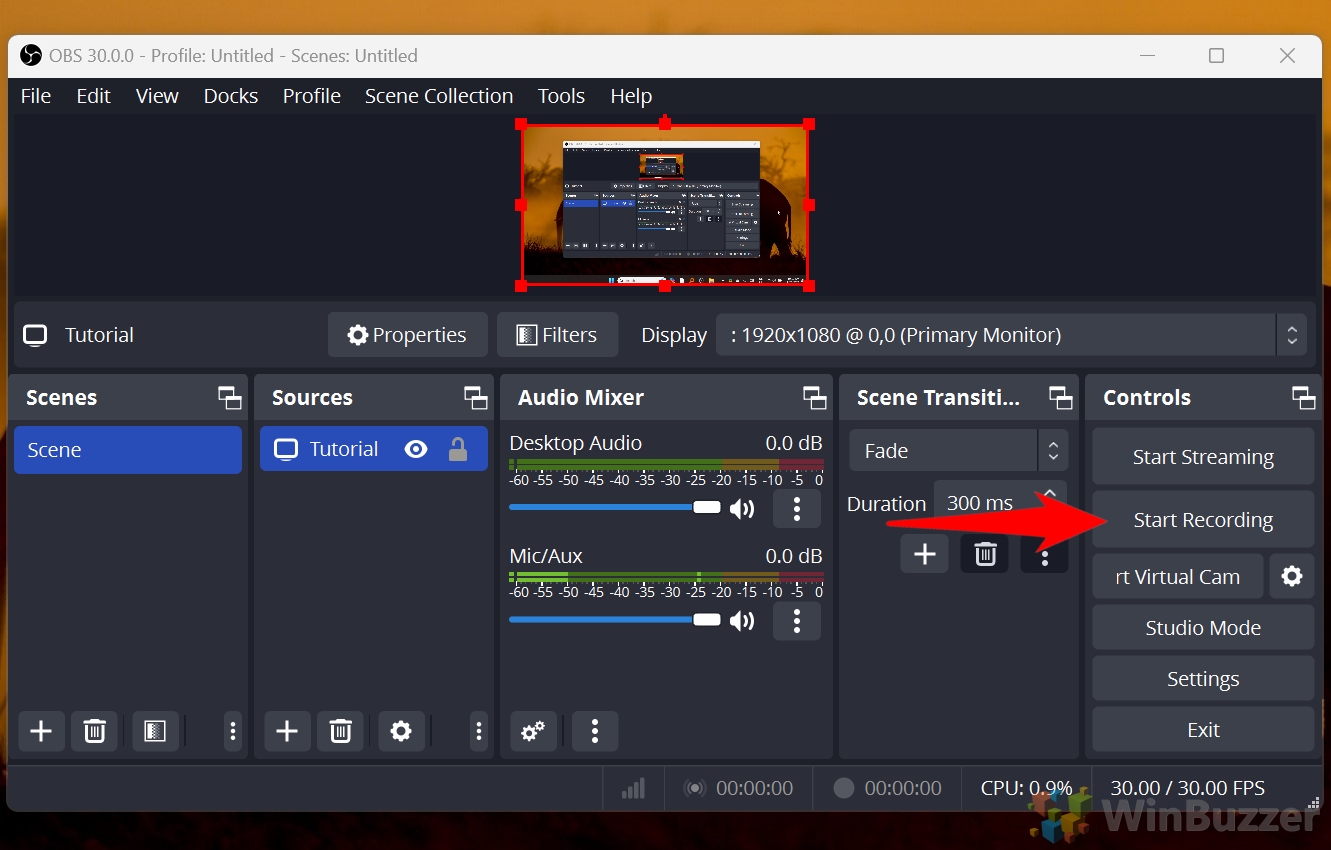Open Filters for the Tutorial source
Viewport: 1331px width, 850px height.
click(557, 335)
